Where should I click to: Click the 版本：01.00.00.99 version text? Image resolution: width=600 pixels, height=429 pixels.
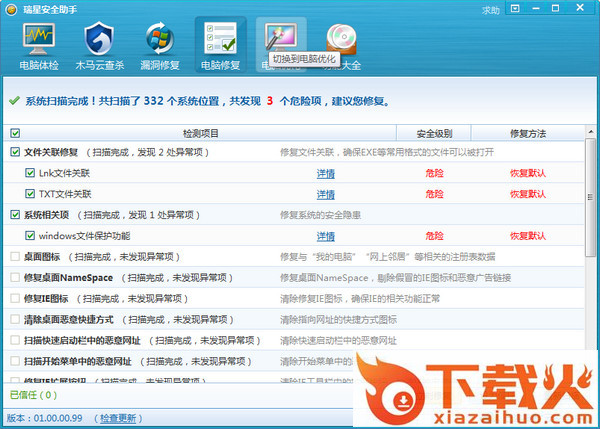pyautogui.click(x=45, y=418)
